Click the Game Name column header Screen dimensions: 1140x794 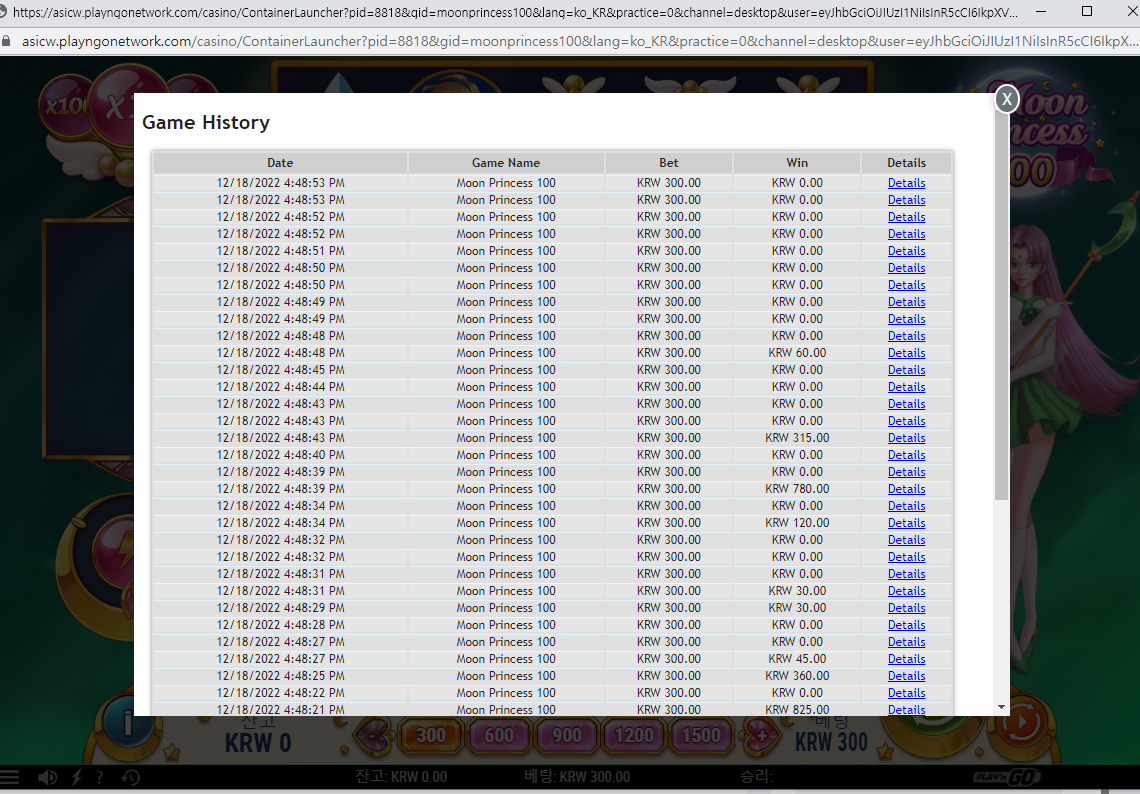pyautogui.click(x=506, y=163)
